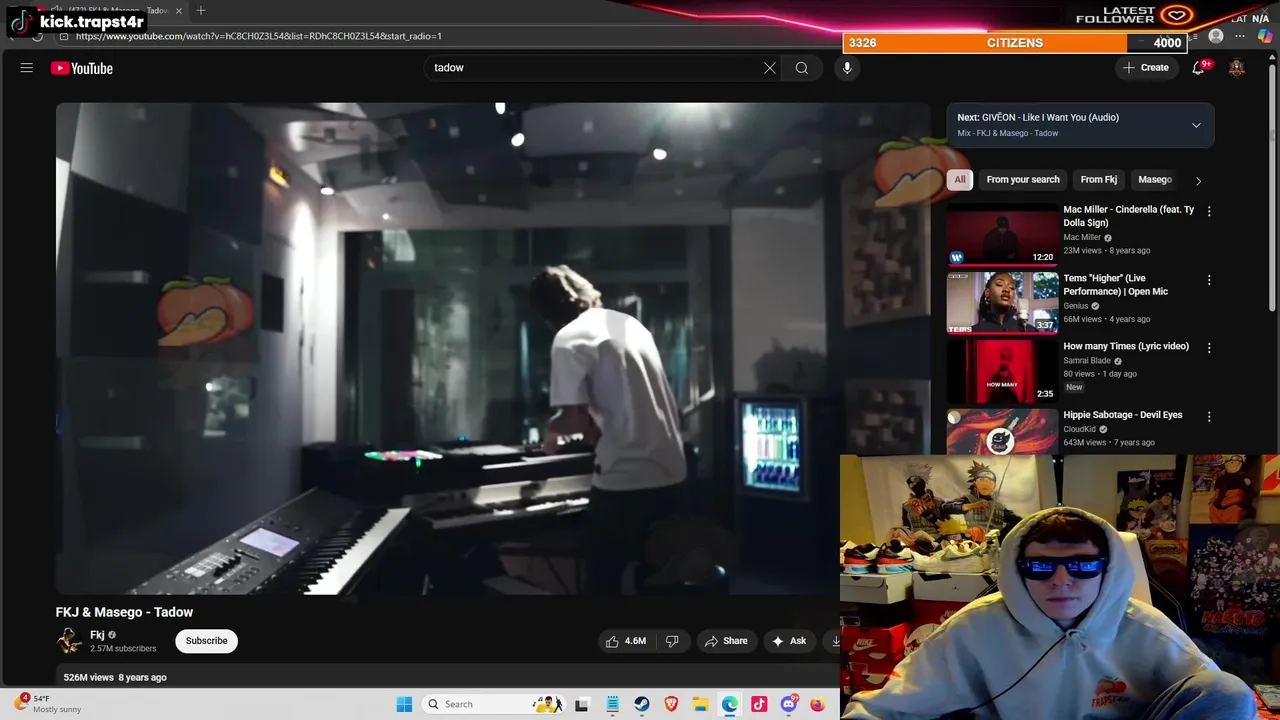Click the YouTube logo to go home
1280x720 pixels.
click(x=82, y=68)
